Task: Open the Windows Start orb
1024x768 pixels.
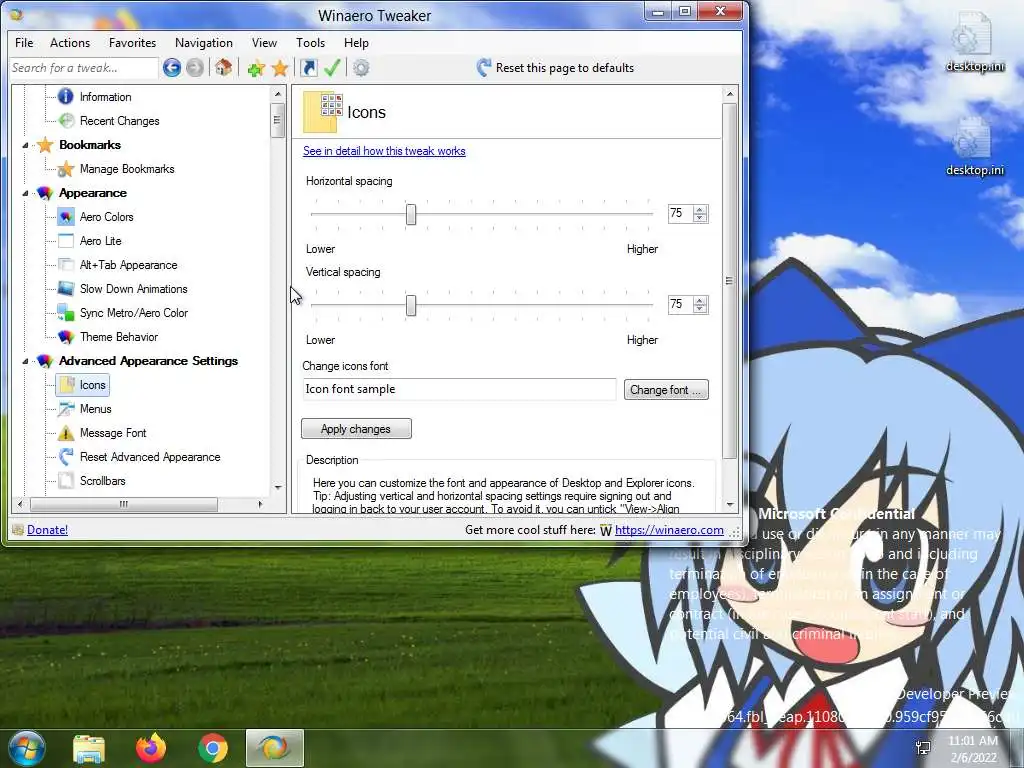Action: 26,748
